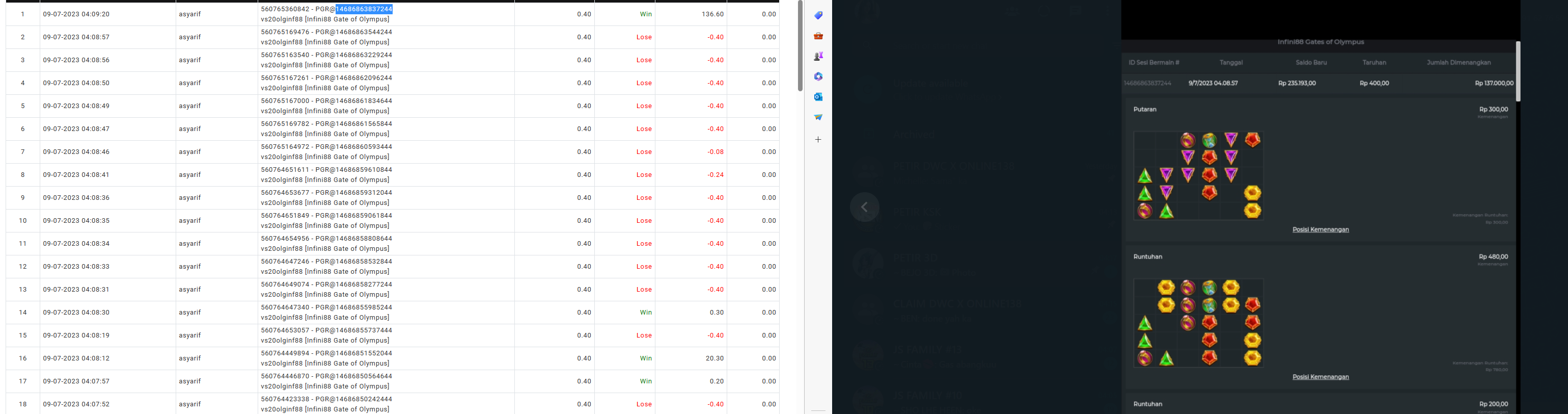Image resolution: width=1568 pixels, height=414 pixels.
Task: Click timestamp 09-07-2023 04:08:31
Action: click(x=76, y=290)
